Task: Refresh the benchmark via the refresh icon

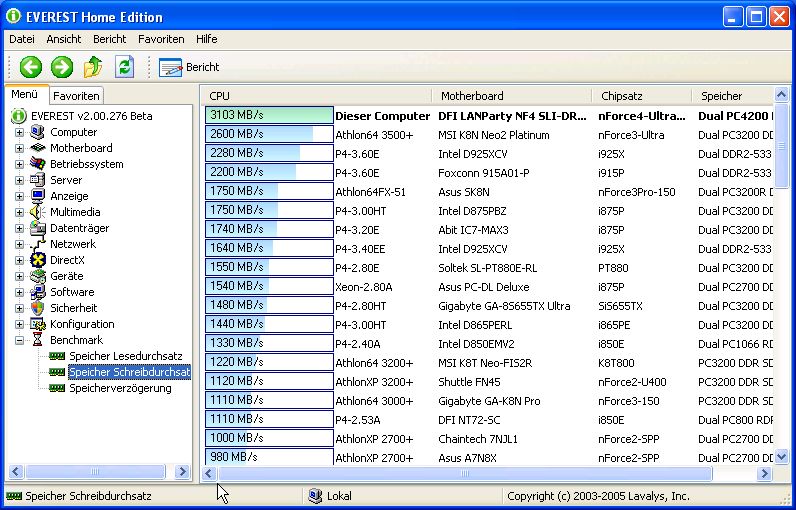Action: coord(124,67)
